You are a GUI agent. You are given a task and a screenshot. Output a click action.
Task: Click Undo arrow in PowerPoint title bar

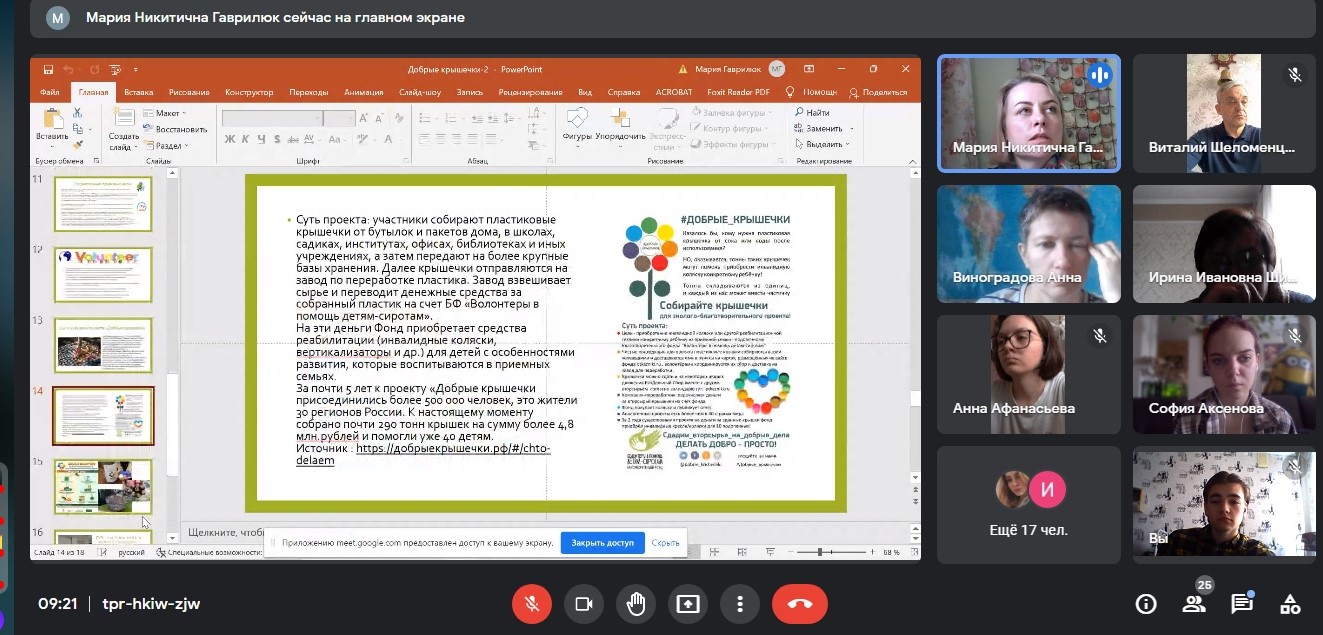pyautogui.click(x=68, y=69)
